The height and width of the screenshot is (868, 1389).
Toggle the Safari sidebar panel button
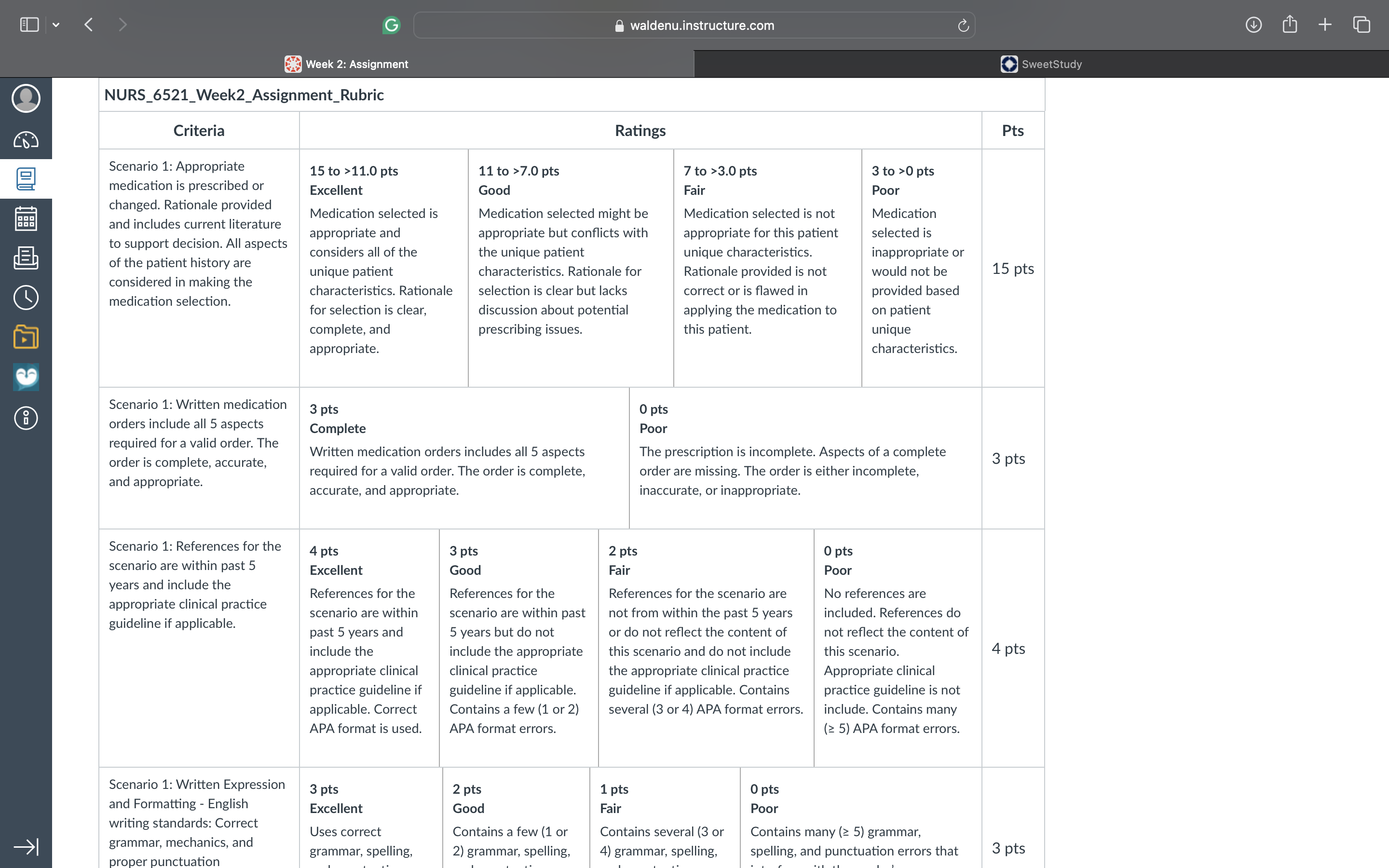[29, 25]
